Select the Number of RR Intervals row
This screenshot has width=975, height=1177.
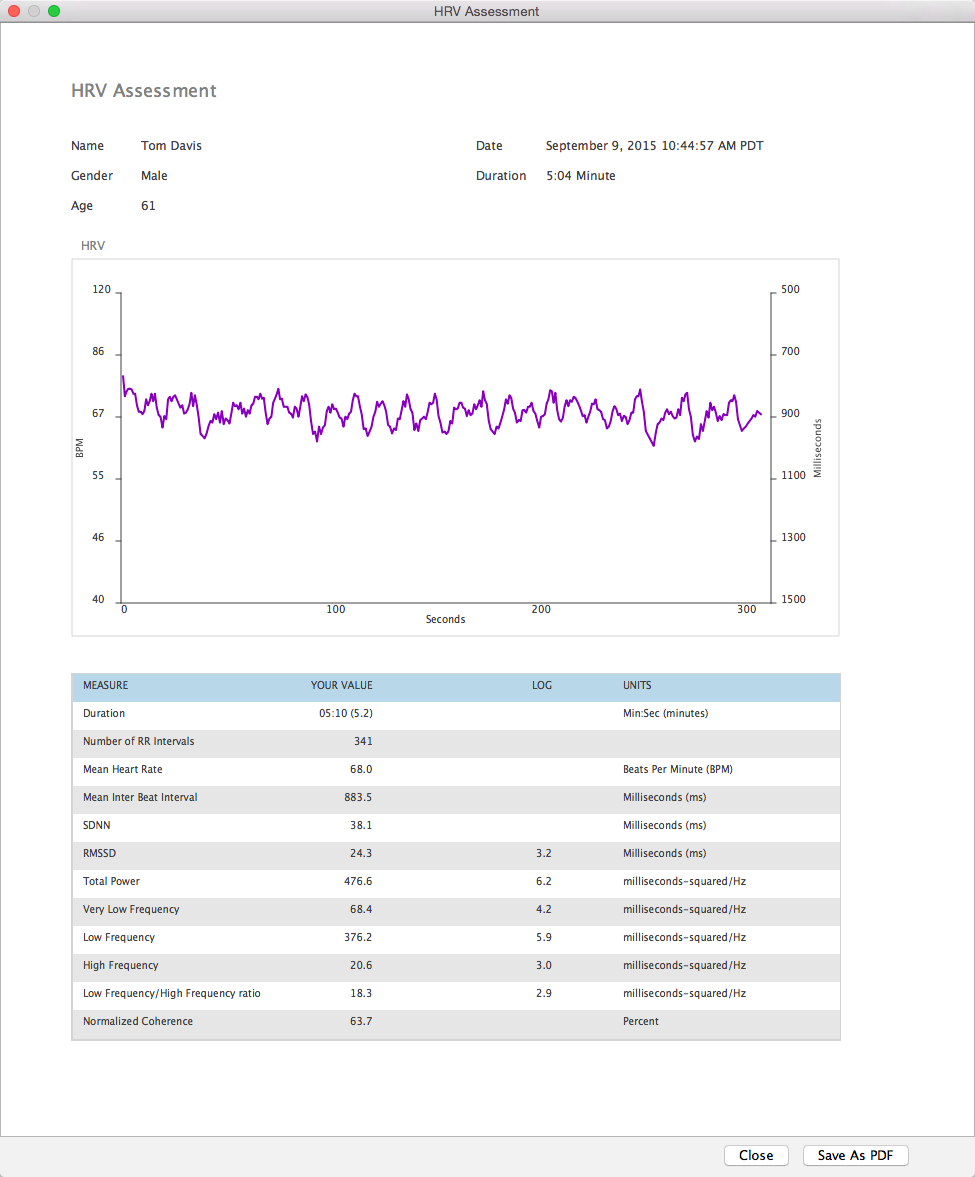pyautogui.click(x=300, y=741)
